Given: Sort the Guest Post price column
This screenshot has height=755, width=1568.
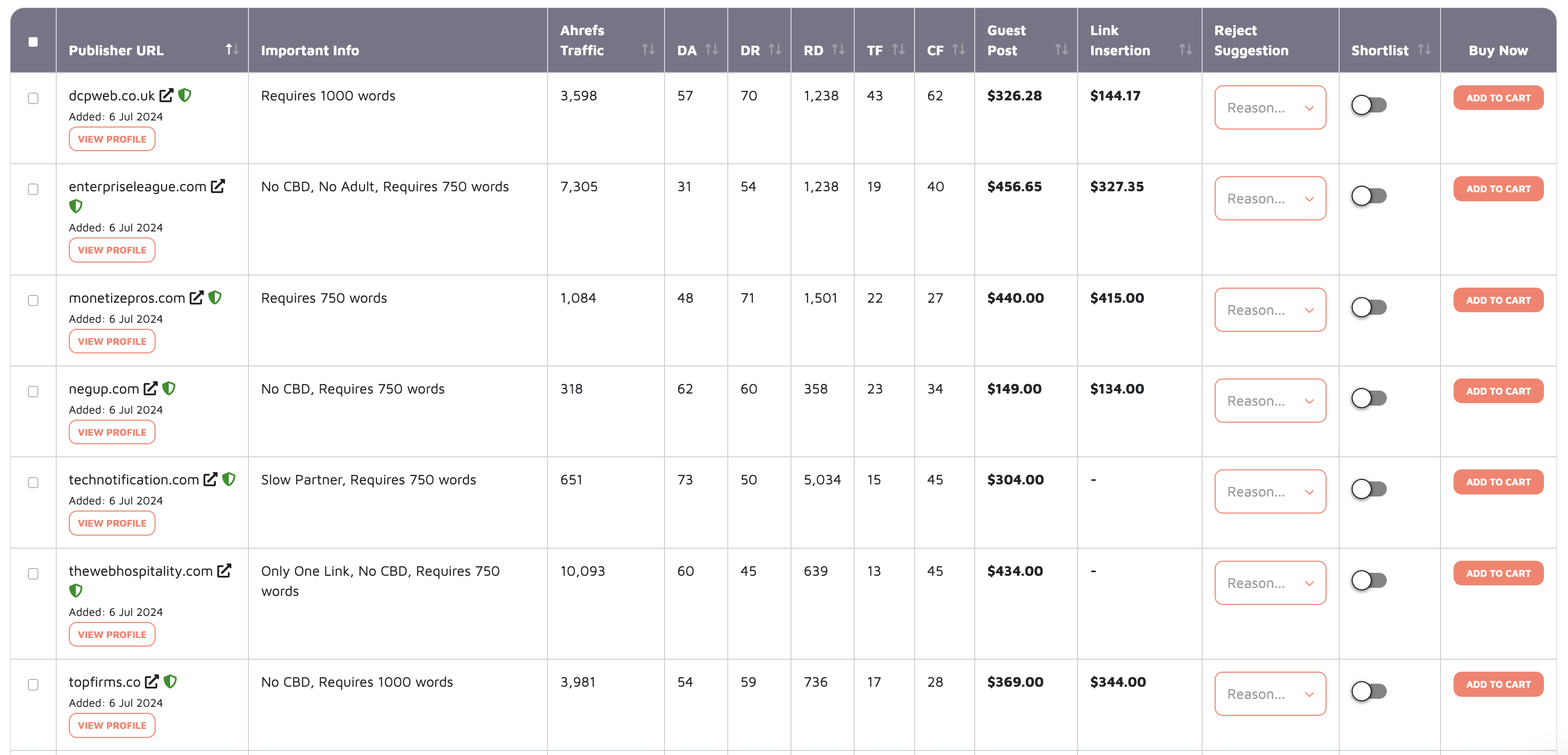Looking at the screenshot, I should tap(1061, 51).
